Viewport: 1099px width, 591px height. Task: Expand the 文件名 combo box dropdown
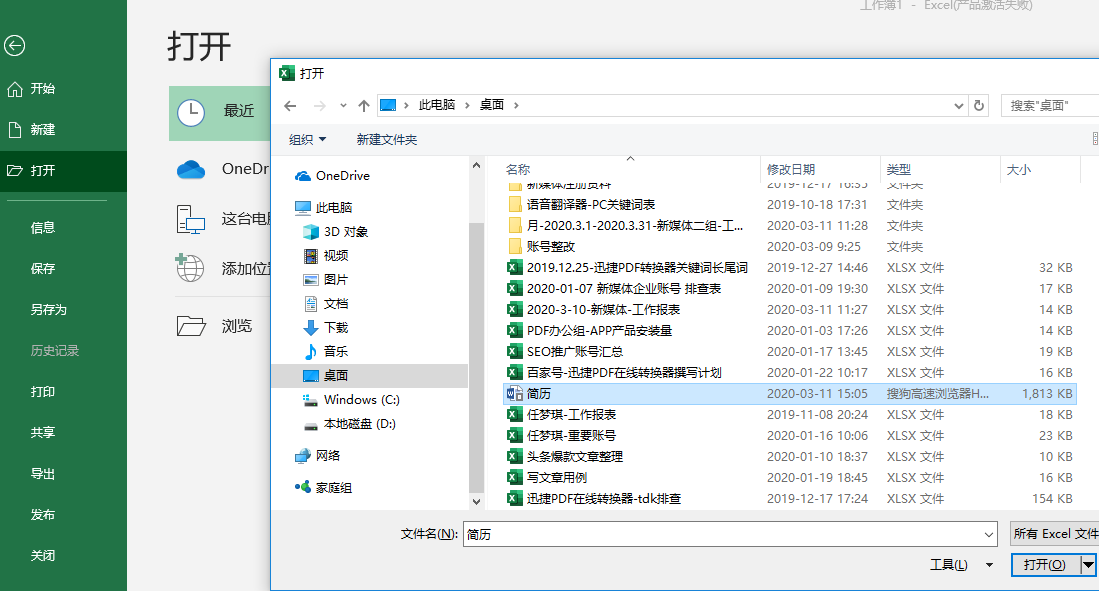[988, 534]
